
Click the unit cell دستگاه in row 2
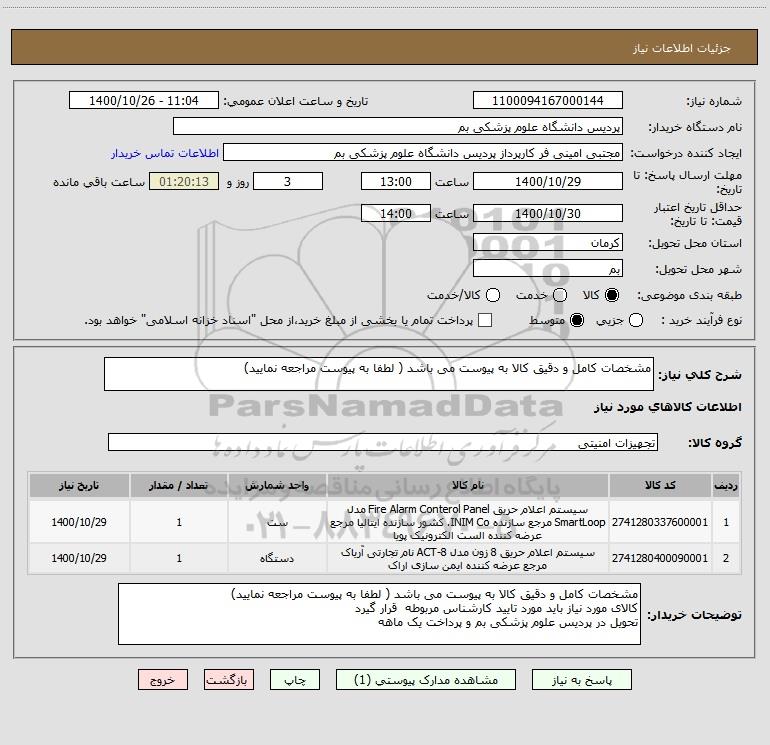[277, 558]
